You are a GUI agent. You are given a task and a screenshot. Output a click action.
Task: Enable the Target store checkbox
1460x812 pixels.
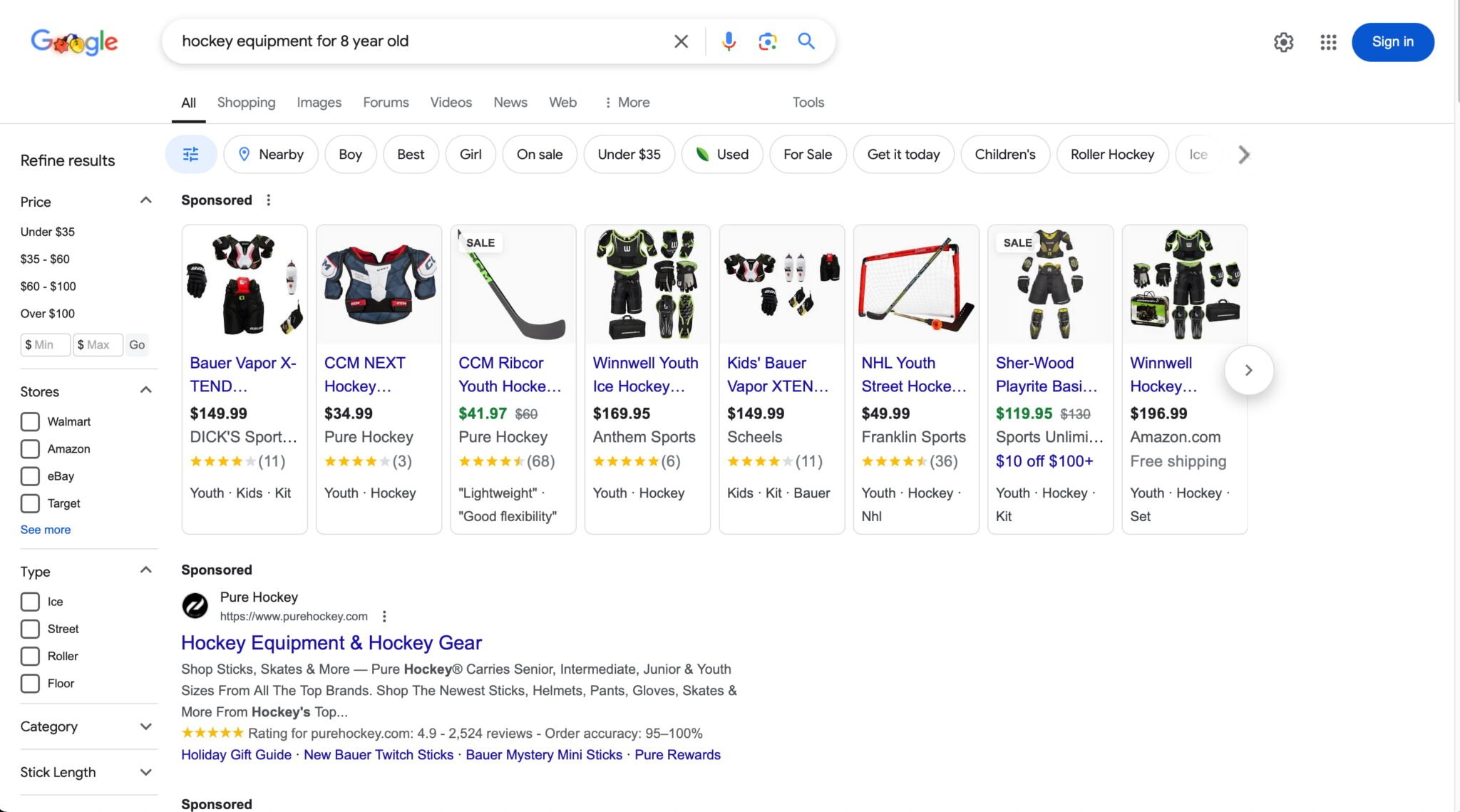tap(30, 503)
